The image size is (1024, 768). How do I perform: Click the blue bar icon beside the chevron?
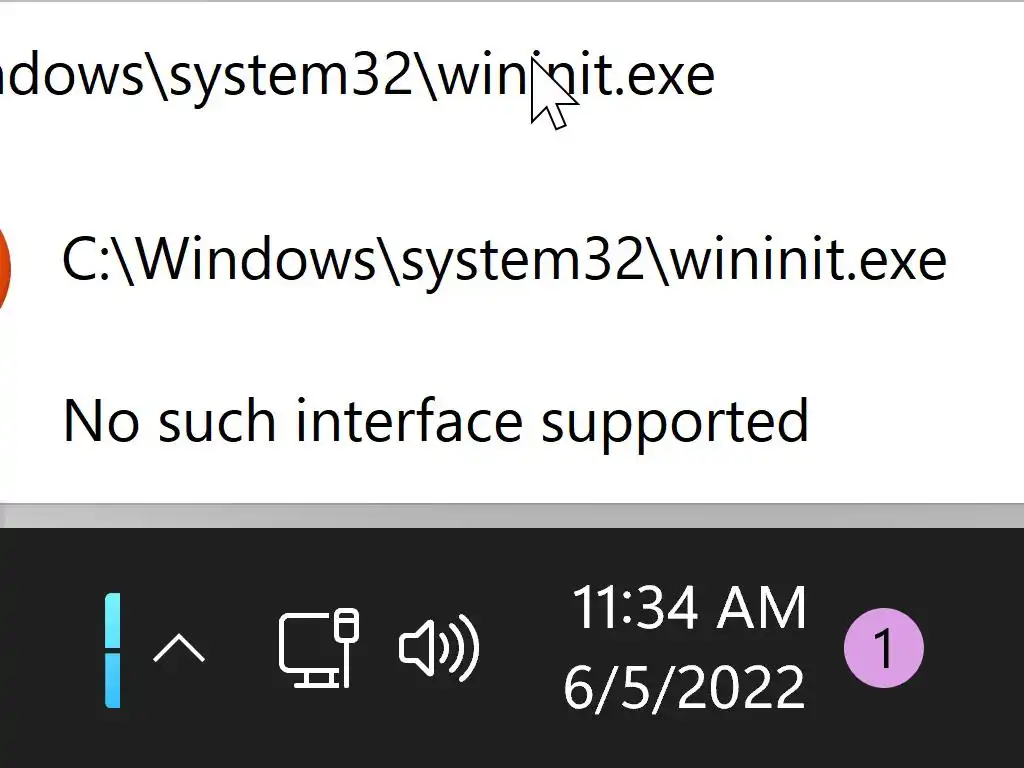coord(113,650)
